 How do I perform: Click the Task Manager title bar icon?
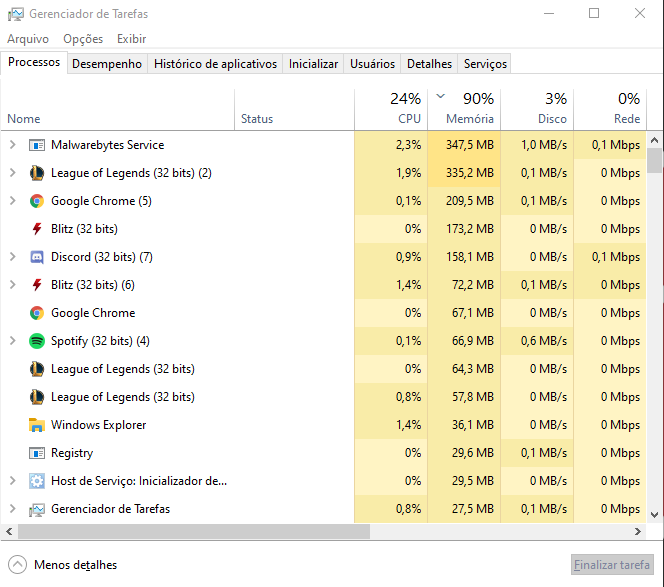16,14
